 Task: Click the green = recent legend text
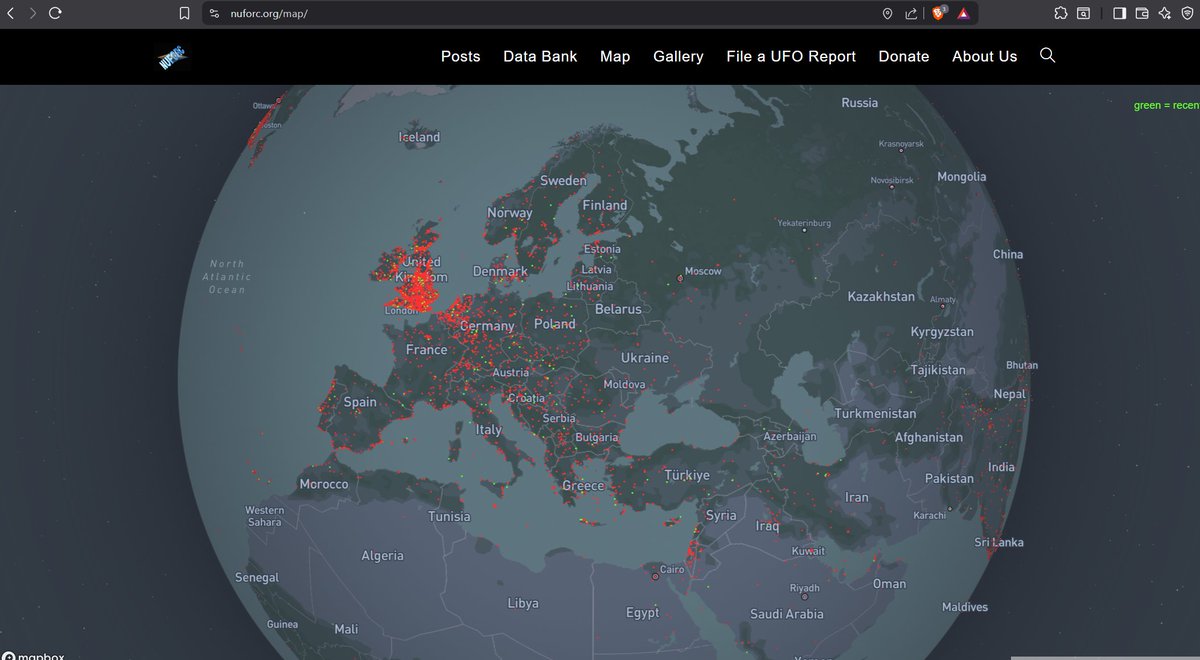(x=1166, y=105)
